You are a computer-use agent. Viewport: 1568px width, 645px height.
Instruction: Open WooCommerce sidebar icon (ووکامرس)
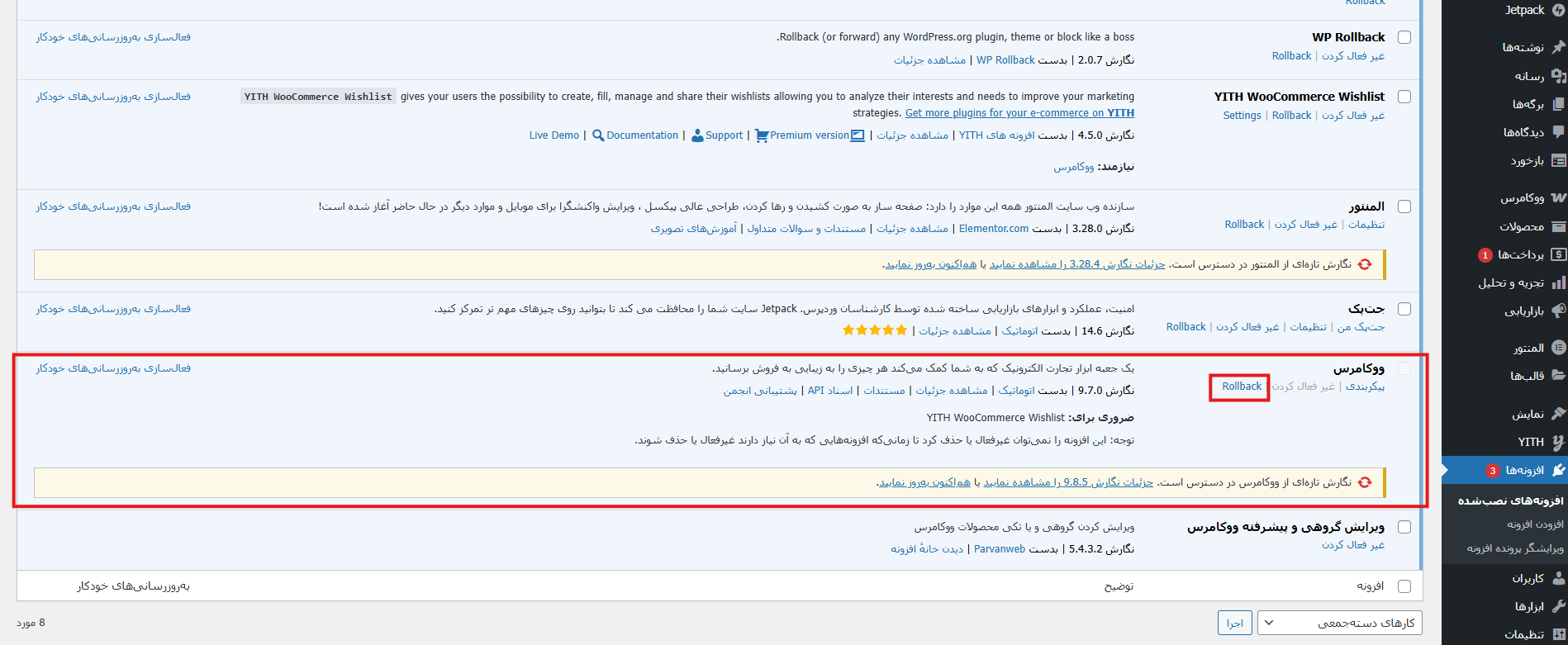[x=1558, y=198]
